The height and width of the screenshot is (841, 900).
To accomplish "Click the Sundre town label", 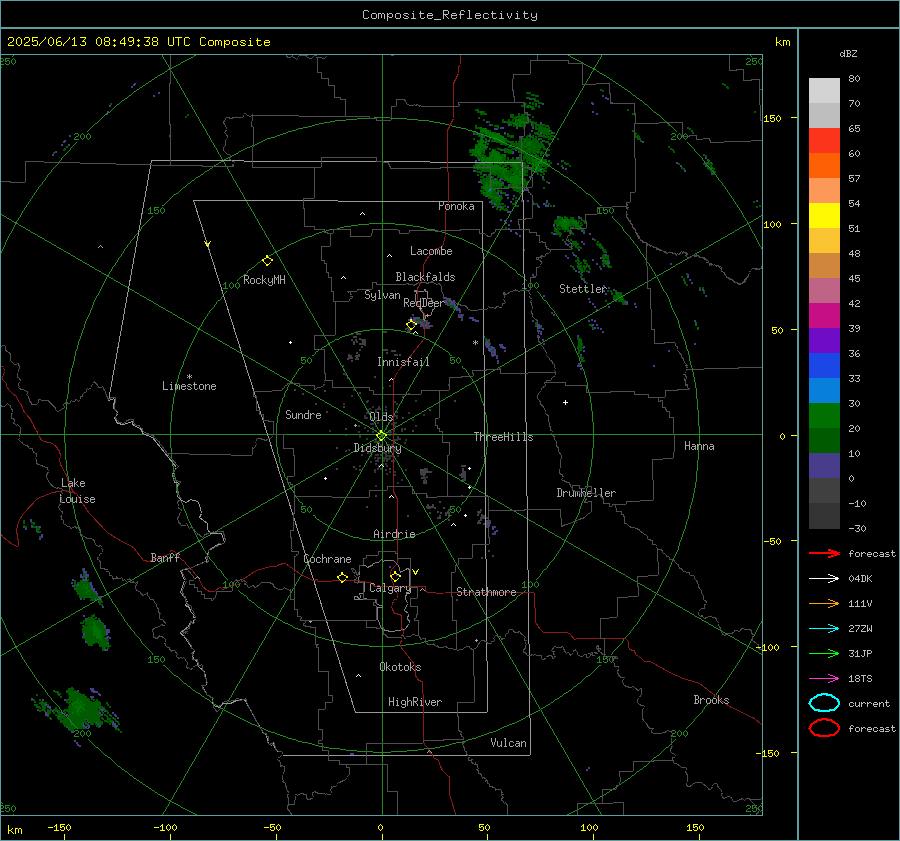I will 303,414.
